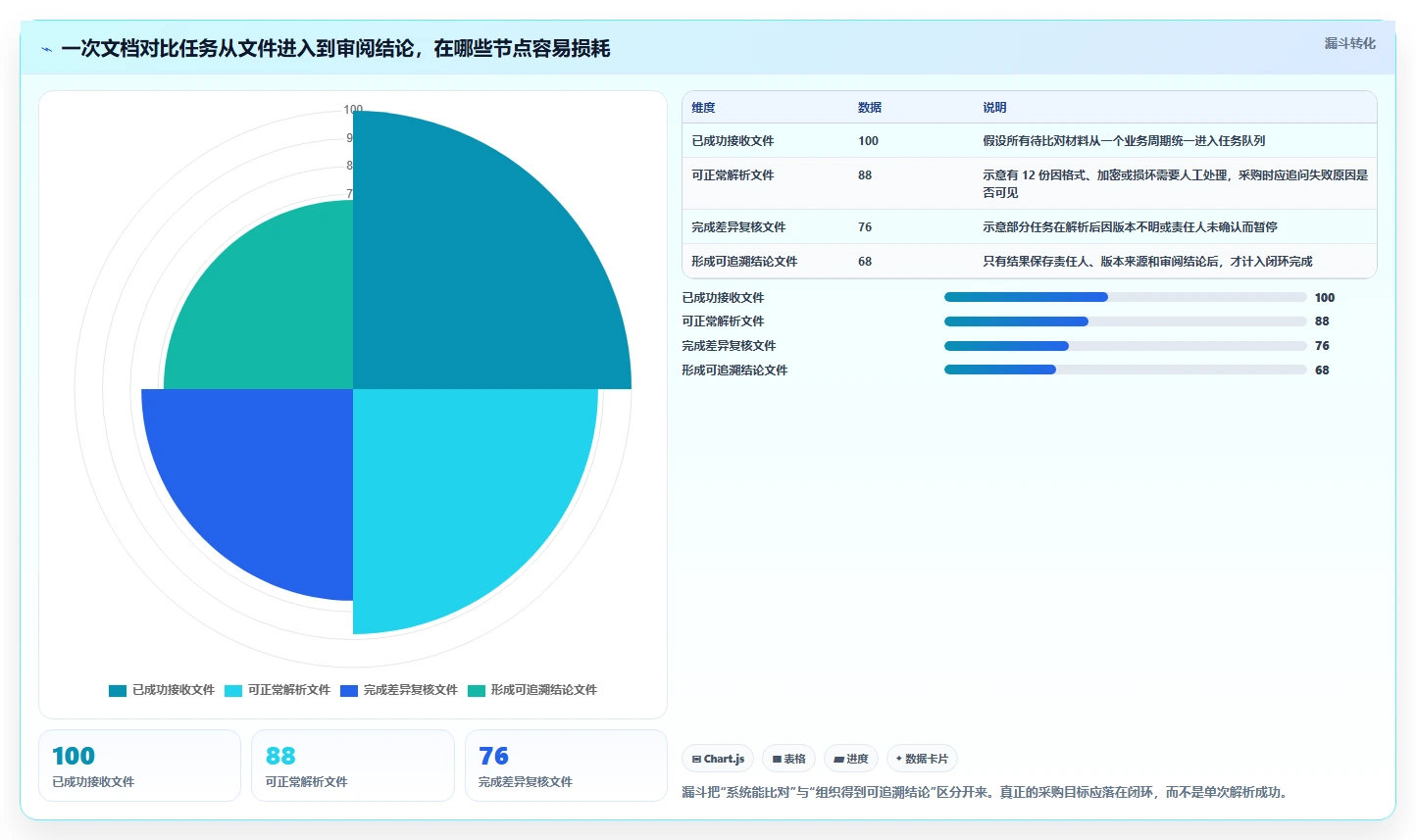Toggle the 可正常解析文件 legend swatch
This screenshot has width=1416, height=840.
click(233, 690)
